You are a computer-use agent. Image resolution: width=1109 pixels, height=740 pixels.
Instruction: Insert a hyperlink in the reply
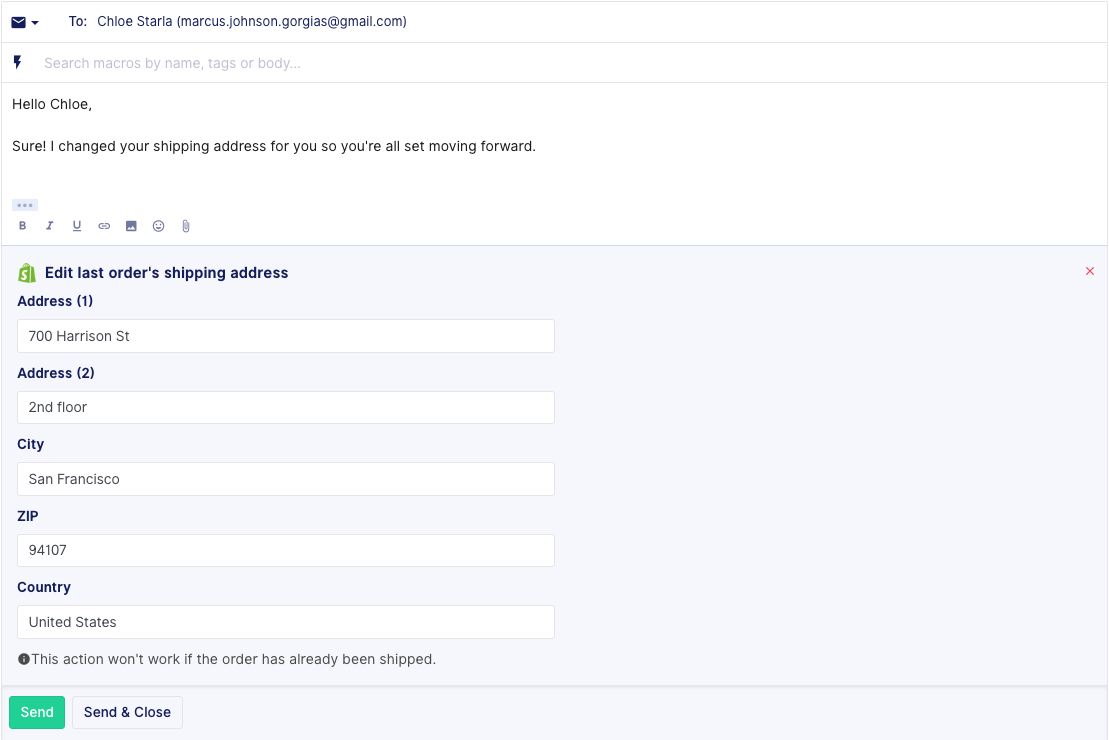click(104, 226)
